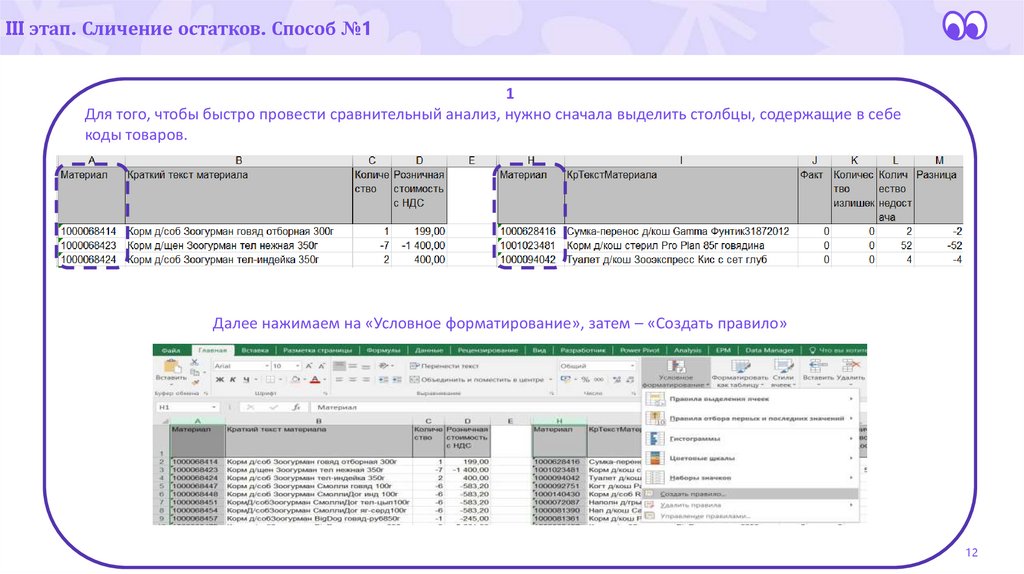The height and width of the screenshot is (574, 1024).
Task: Click the fx insert function icon
Action: pyautogui.click(x=297, y=408)
